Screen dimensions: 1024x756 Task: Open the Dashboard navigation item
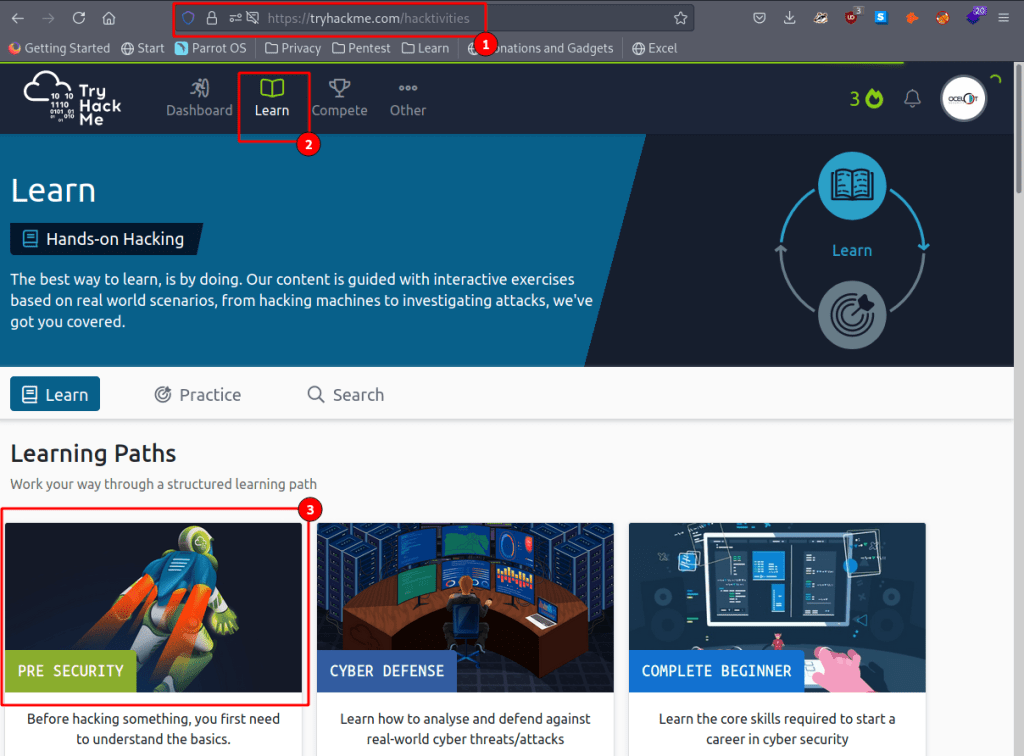point(199,98)
